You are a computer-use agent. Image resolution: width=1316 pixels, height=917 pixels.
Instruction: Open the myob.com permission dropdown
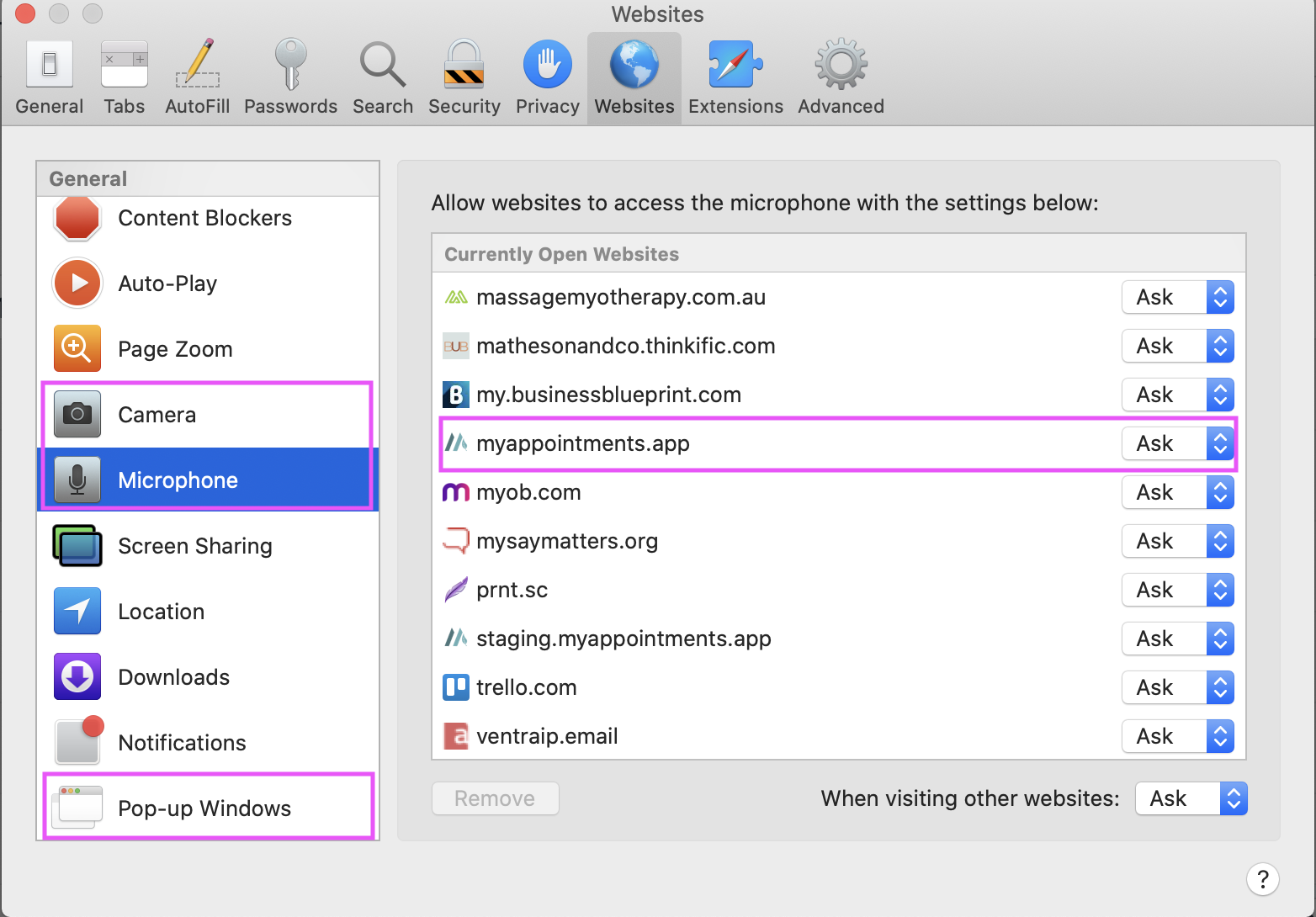pyautogui.click(x=1177, y=492)
